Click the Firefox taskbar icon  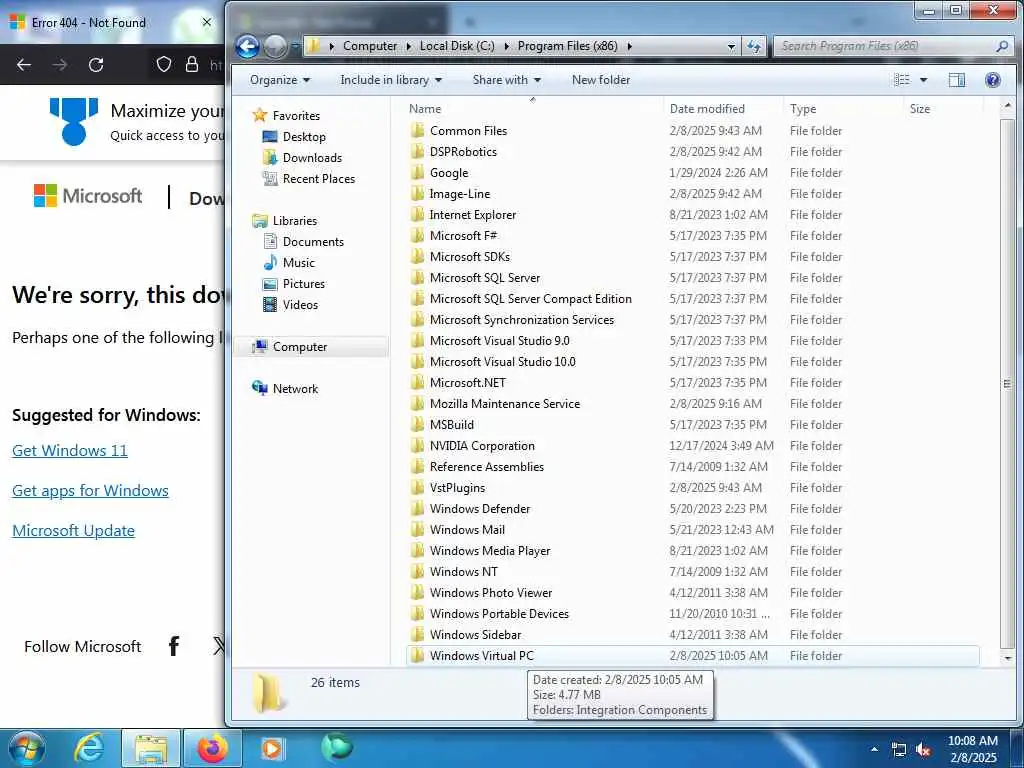213,748
